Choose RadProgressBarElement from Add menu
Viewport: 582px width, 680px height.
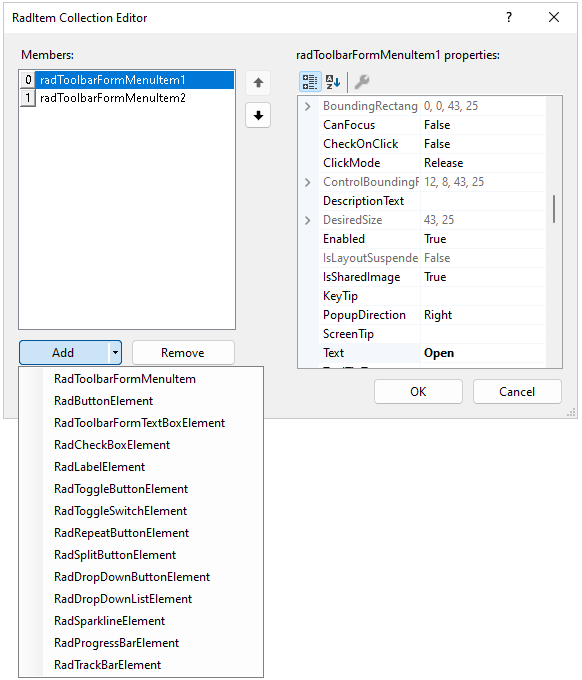(141, 643)
